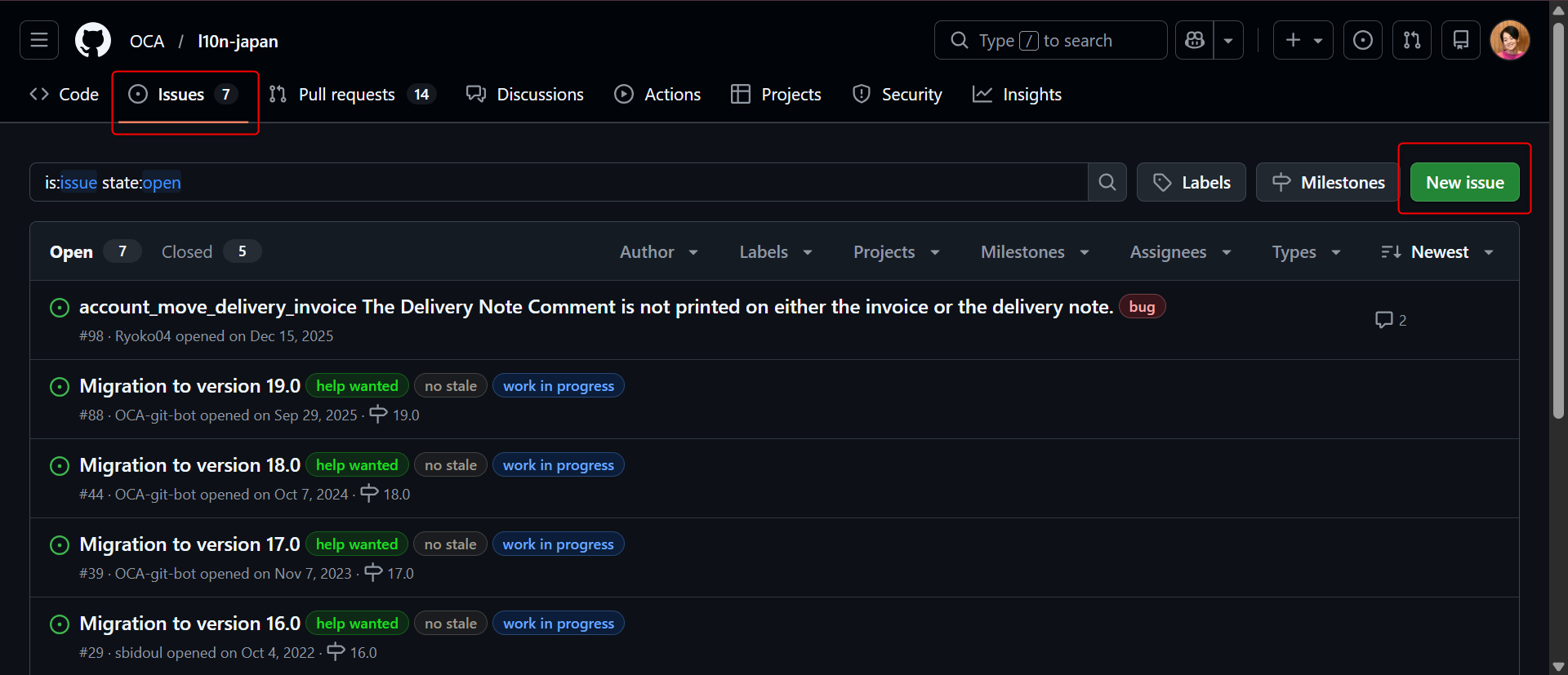Create a New issue
Viewport: 1568px width, 675px height.
[x=1465, y=182]
